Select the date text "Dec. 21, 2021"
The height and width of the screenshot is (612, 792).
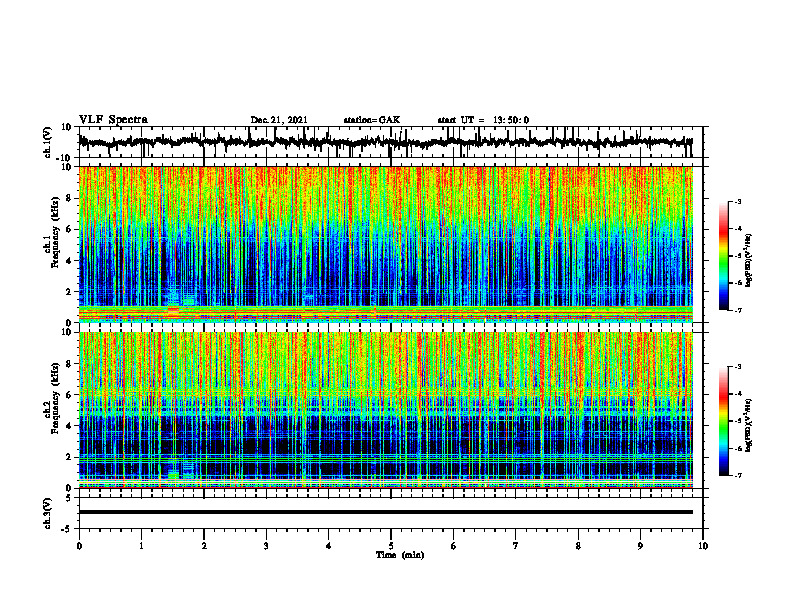point(279,120)
